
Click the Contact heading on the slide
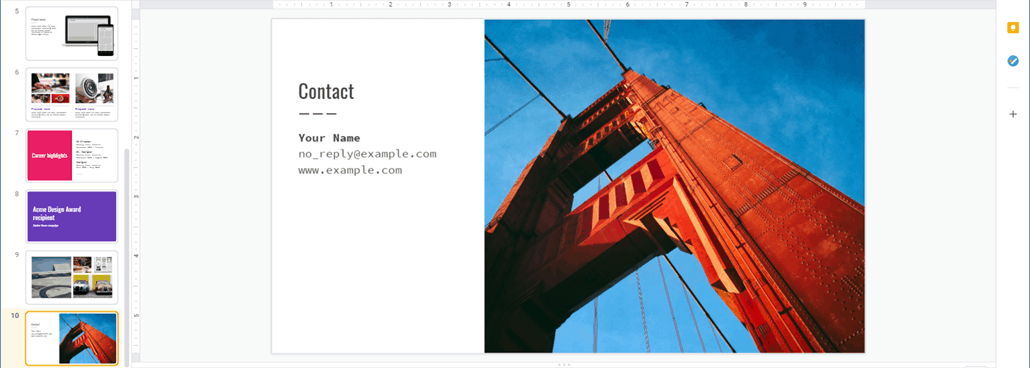pyautogui.click(x=326, y=91)
